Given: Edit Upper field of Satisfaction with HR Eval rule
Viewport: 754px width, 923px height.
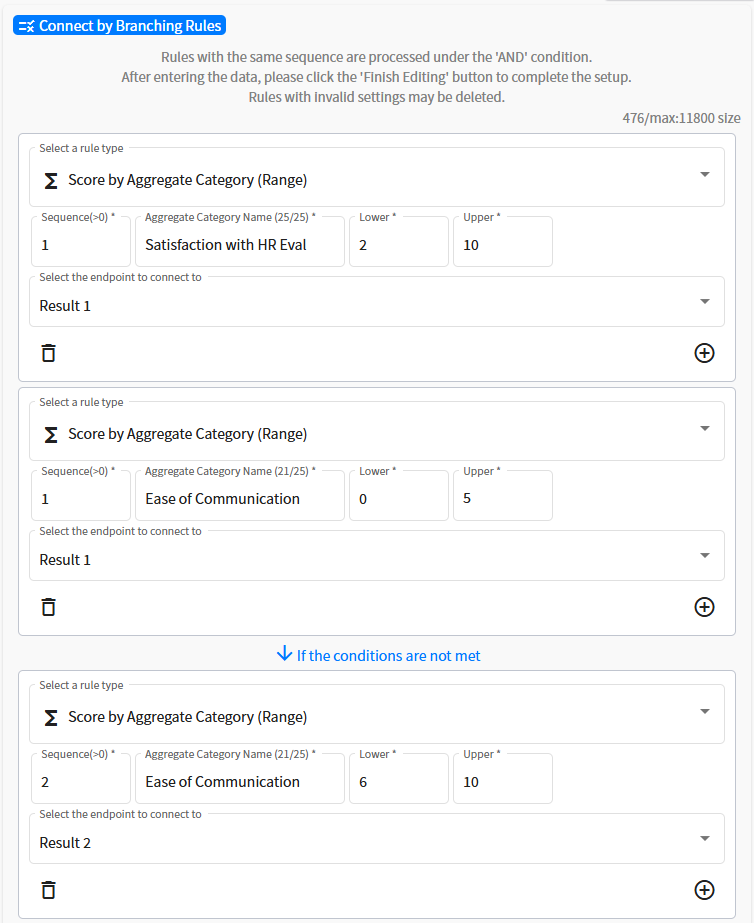Looking at the screenshot, I should pyautogui.click(x=503, y=242).
